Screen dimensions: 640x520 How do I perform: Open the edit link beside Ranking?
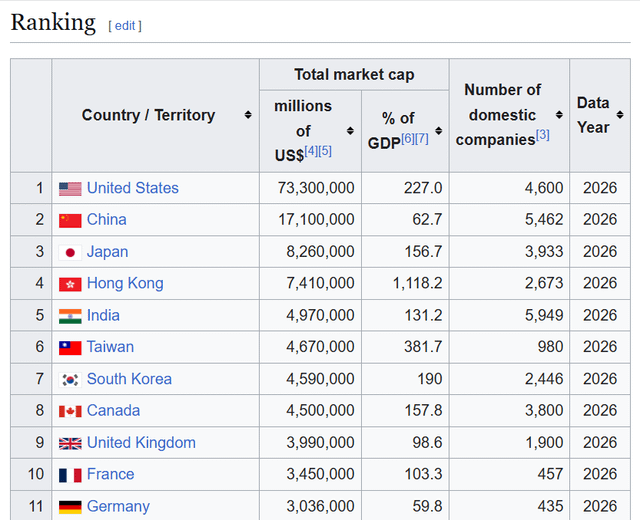tap(125, 26)
